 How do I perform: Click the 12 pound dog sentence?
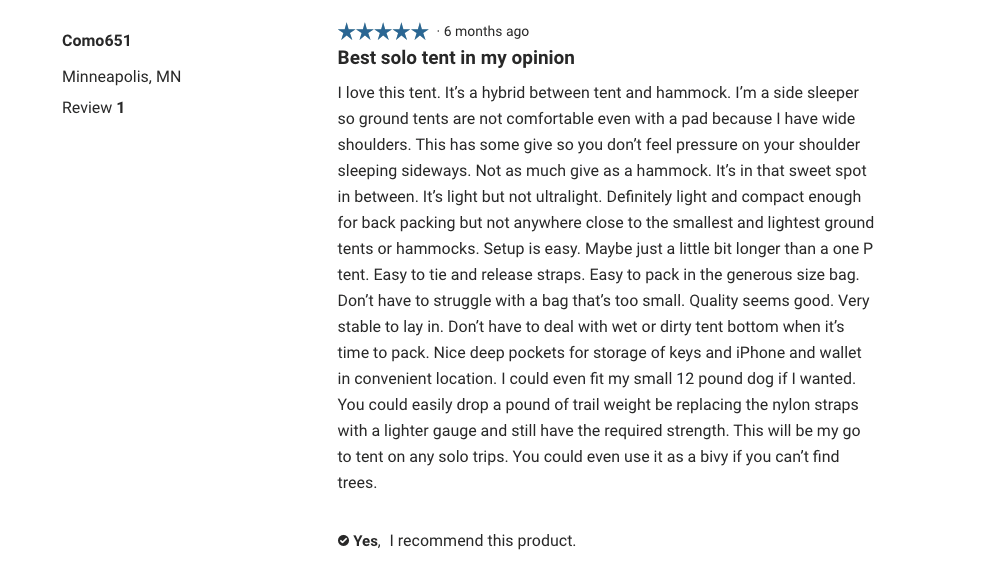(x=678, y=379)
